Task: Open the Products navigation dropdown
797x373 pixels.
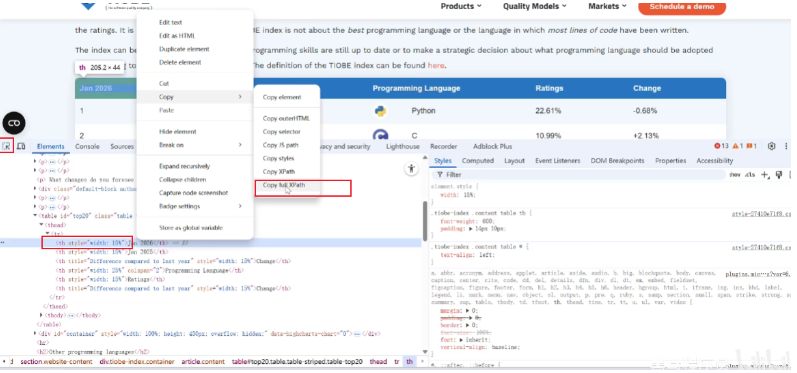Action: tap(461, 6)
